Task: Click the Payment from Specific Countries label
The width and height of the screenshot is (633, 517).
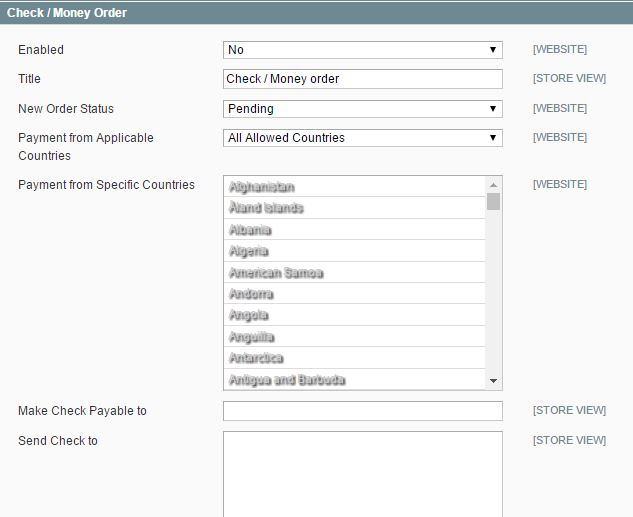Action: [106, 185]
